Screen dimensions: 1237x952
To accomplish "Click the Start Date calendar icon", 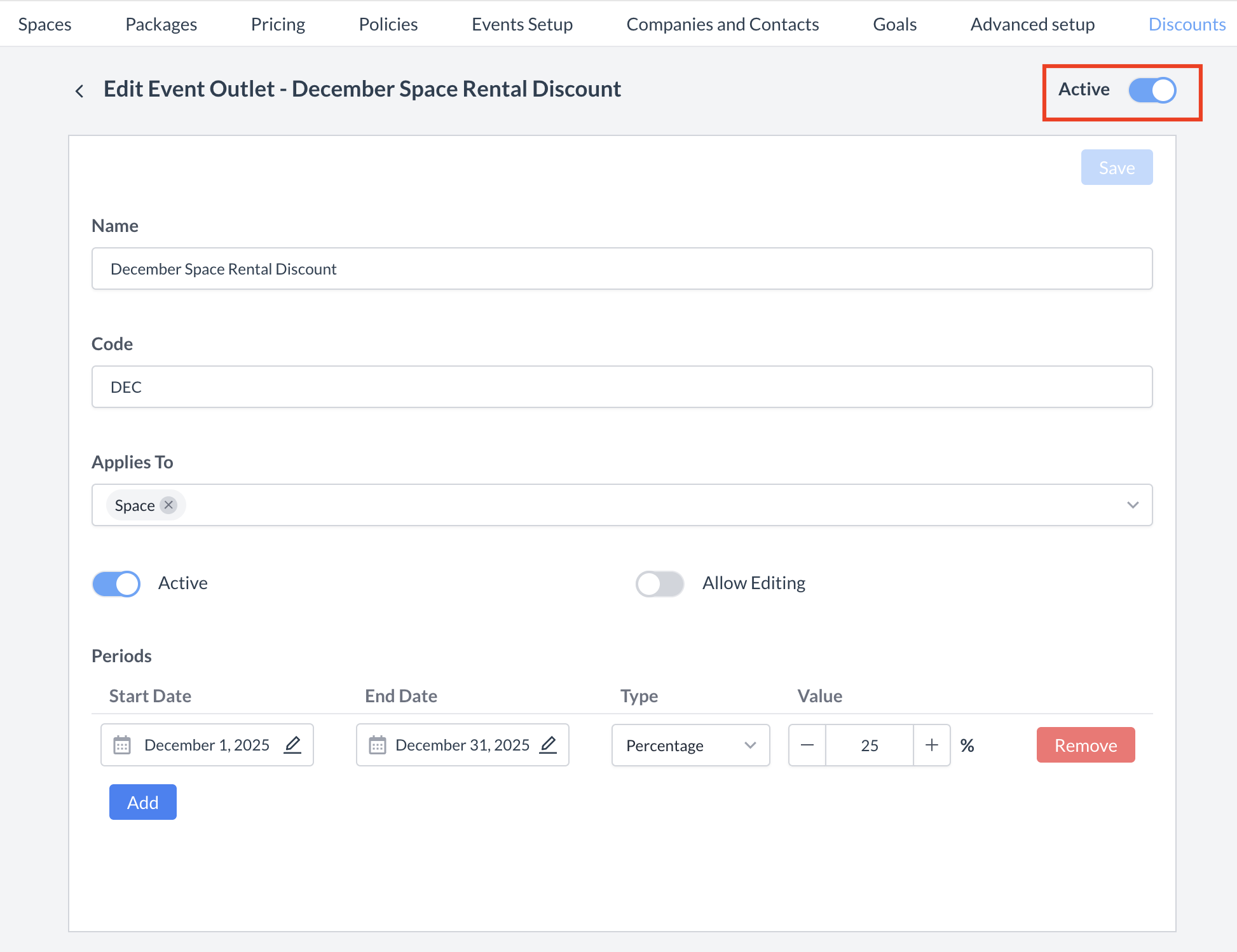I will [122, 745].
